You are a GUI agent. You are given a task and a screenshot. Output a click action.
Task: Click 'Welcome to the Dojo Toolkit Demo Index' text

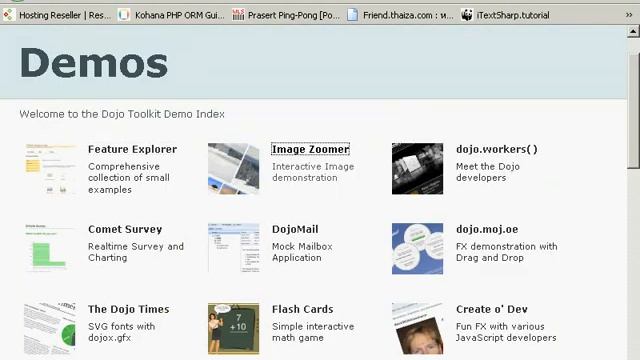point(122,114)
